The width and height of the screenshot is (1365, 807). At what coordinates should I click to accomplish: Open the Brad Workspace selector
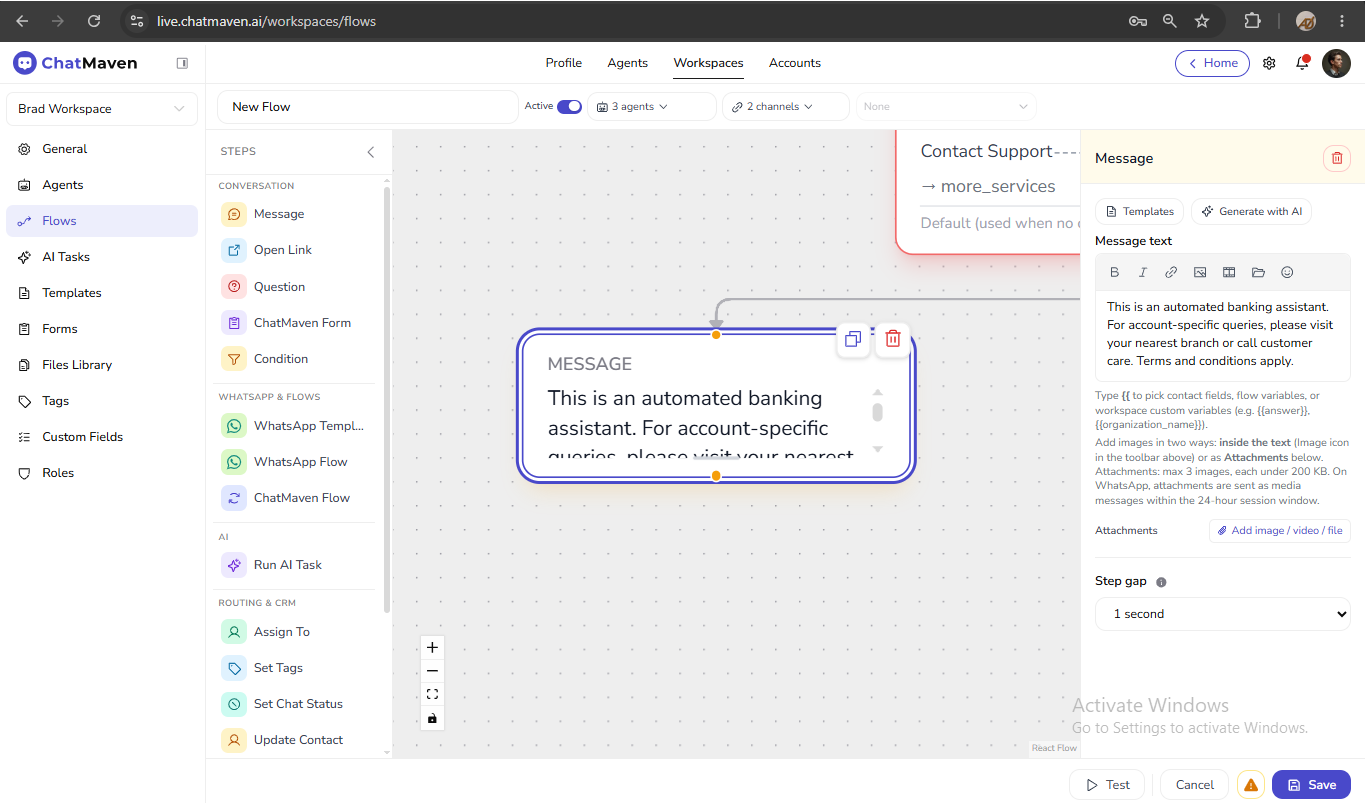click(102, 109)
